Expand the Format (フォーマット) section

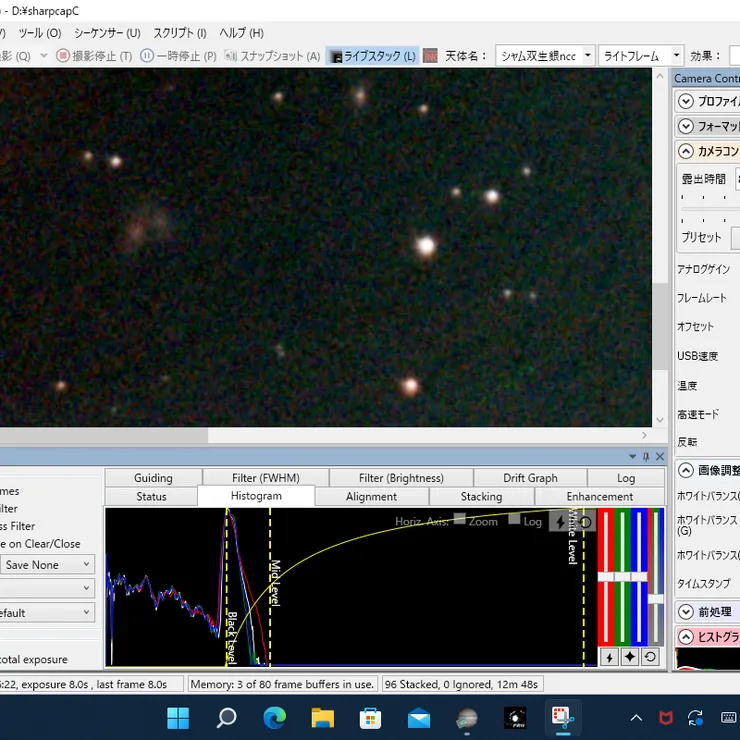[x=685, y=126]
